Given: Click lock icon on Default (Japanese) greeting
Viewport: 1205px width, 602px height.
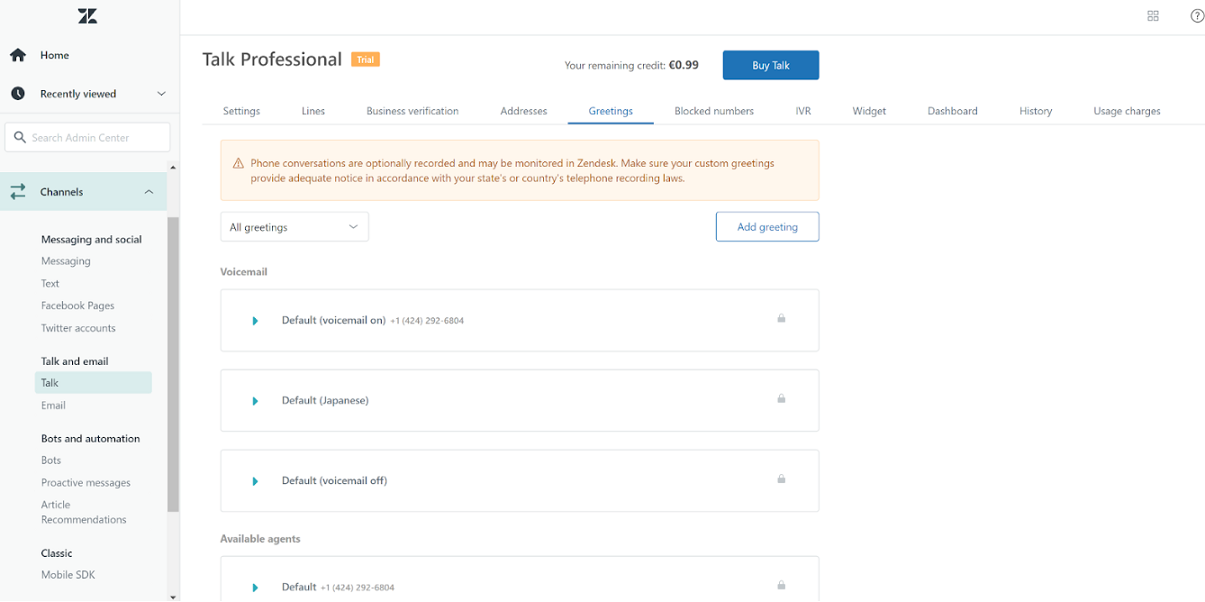Looking at the screenshot, I should (x=781, y=399).
